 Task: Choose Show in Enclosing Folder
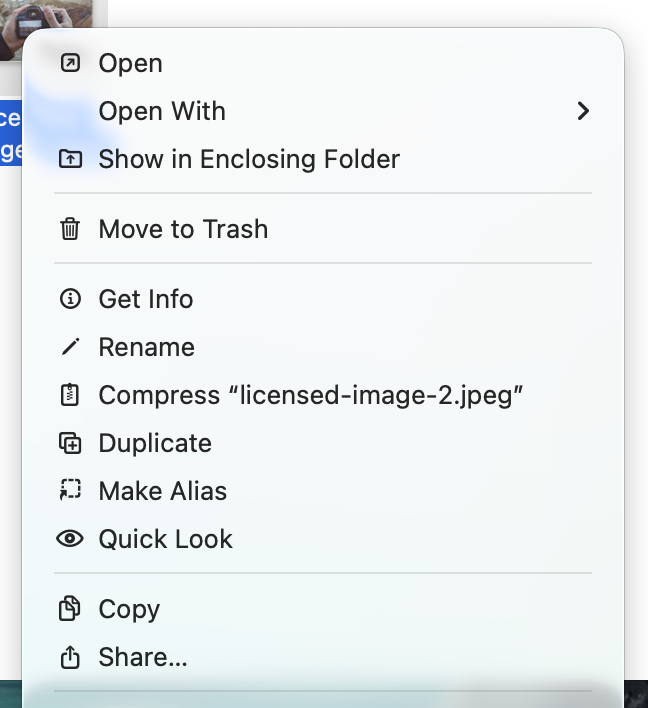(249, 159)
